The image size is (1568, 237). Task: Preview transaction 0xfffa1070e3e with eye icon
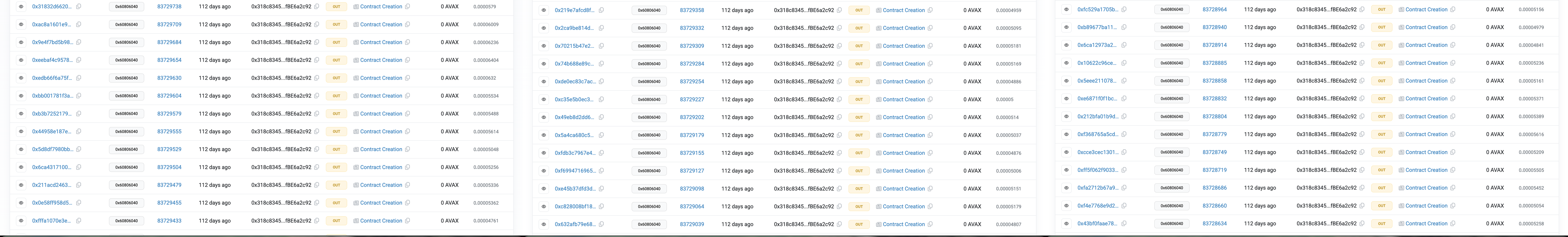(21, 221)
